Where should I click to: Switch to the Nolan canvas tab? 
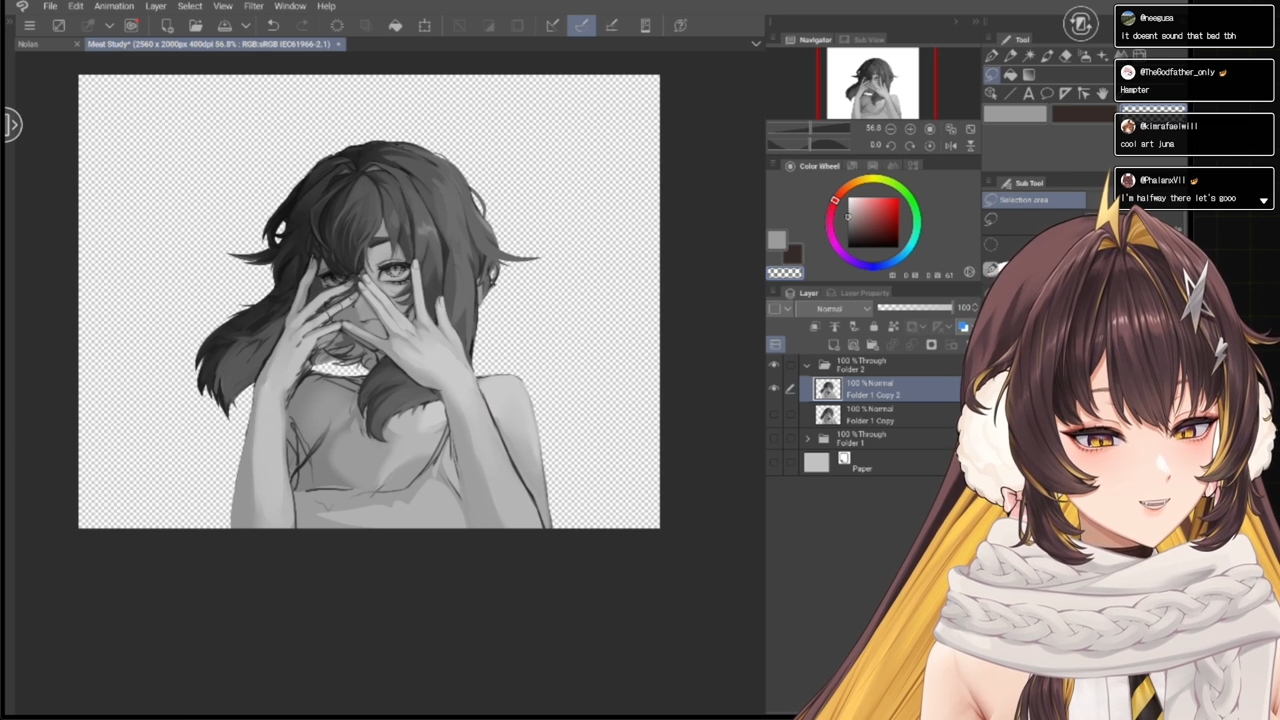tap(28, 44)
